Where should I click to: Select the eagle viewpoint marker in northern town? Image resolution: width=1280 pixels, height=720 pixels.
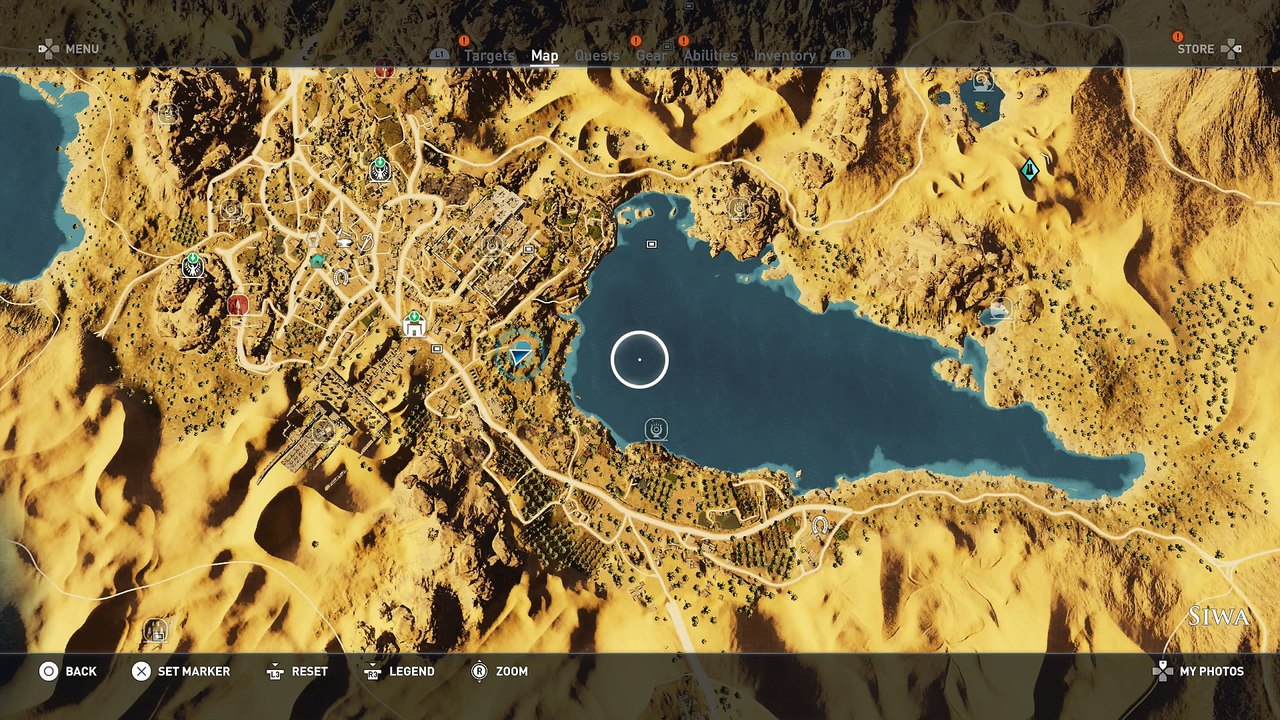click(380, 169)
